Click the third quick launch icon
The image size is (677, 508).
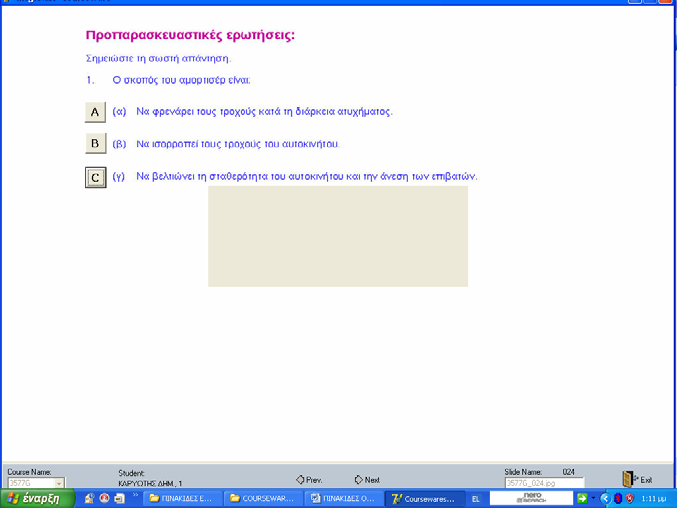point(119,499)
